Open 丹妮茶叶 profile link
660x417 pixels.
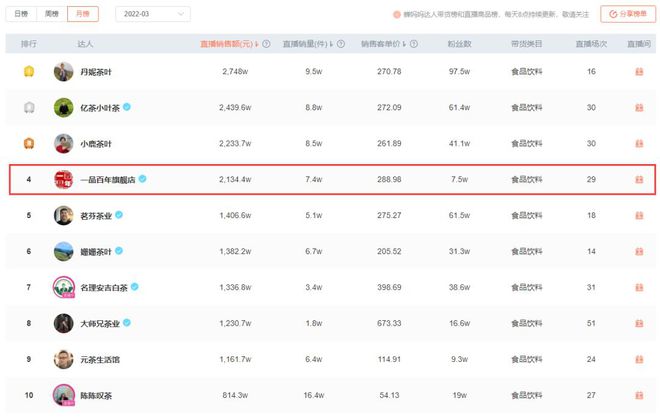point(96,72)
